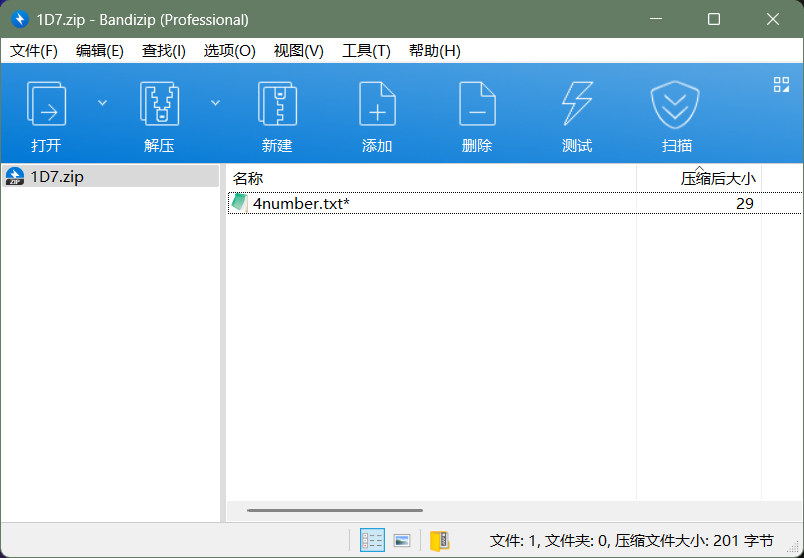Click the Add (添加) file icon
Screen dimensions: 804x558
click(x=377, y=104)
